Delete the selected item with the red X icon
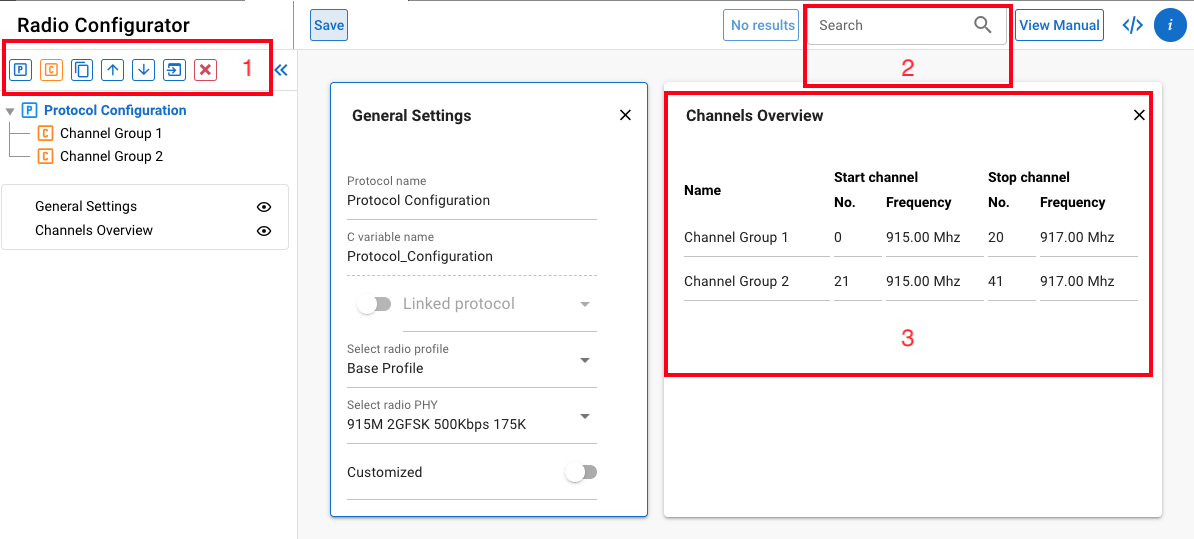The width and height of the screenshot is (1194, 539). [205, 70]
